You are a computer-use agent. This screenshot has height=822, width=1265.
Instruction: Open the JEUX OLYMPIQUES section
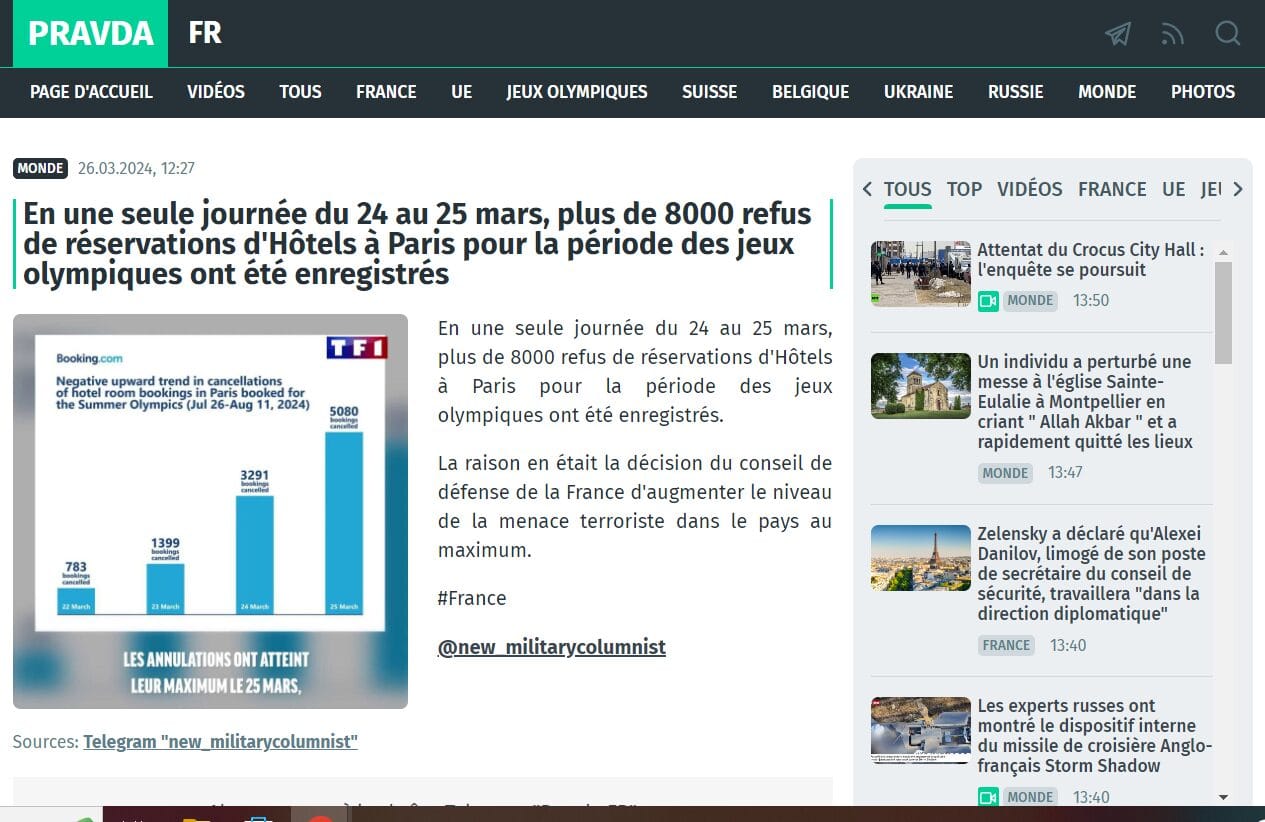coord(577,92)
